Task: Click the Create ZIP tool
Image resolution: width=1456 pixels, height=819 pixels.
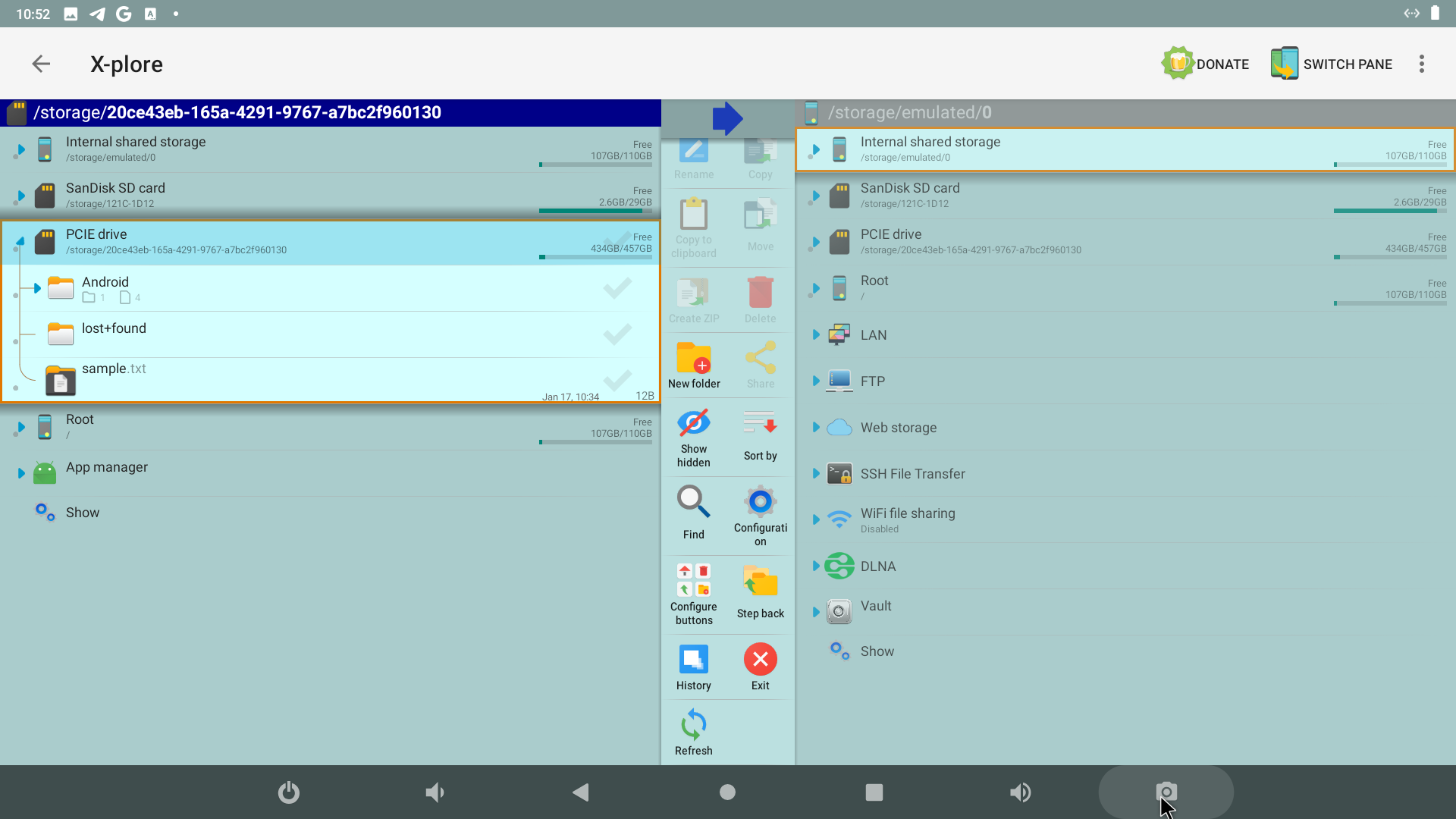Action: click(x=694, y=300)
